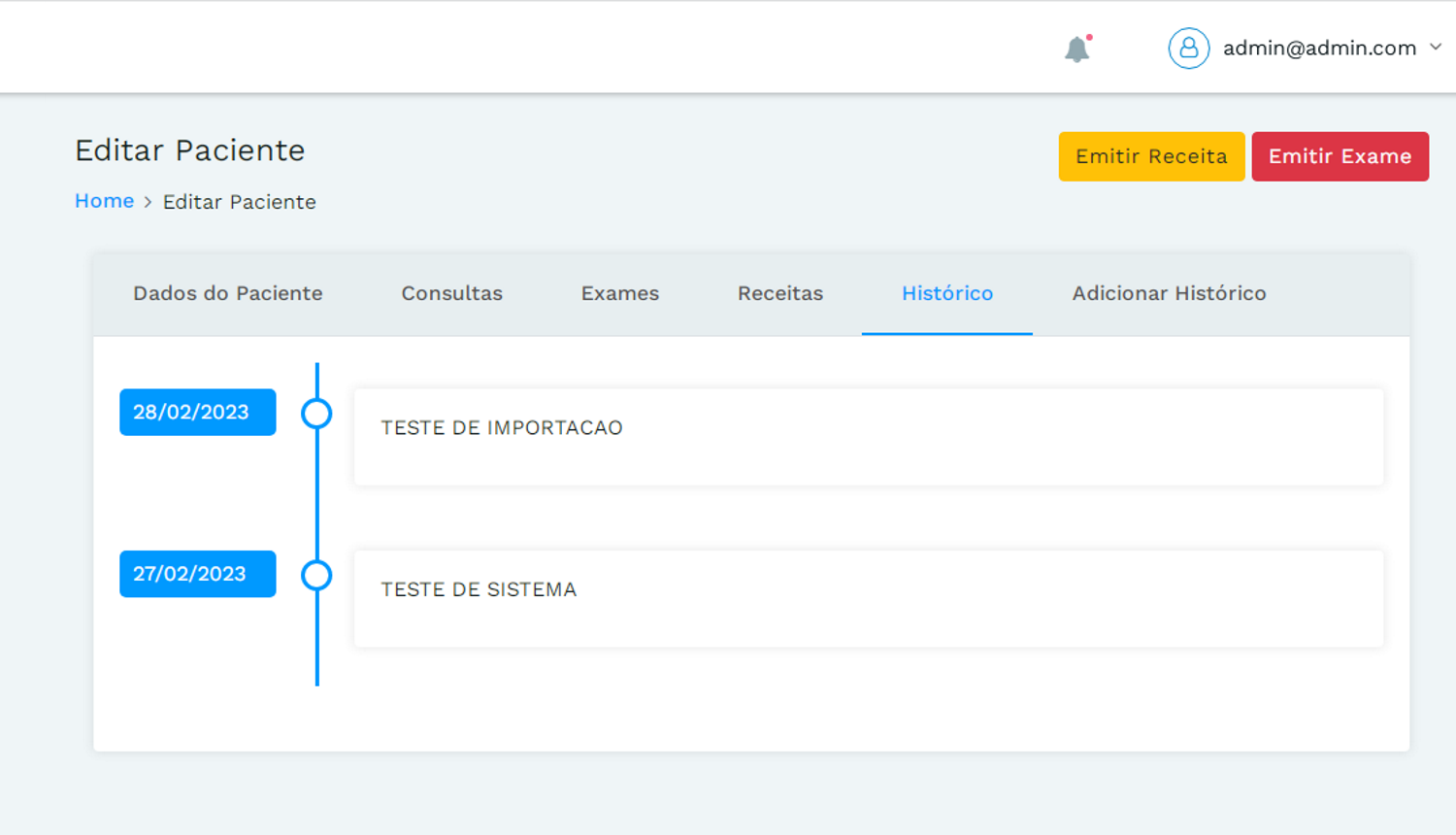The width and height of the screenshot is (1456, 835).
Task: Select the timeline marker for 28/02/2023
Action: tap(316, 414)
